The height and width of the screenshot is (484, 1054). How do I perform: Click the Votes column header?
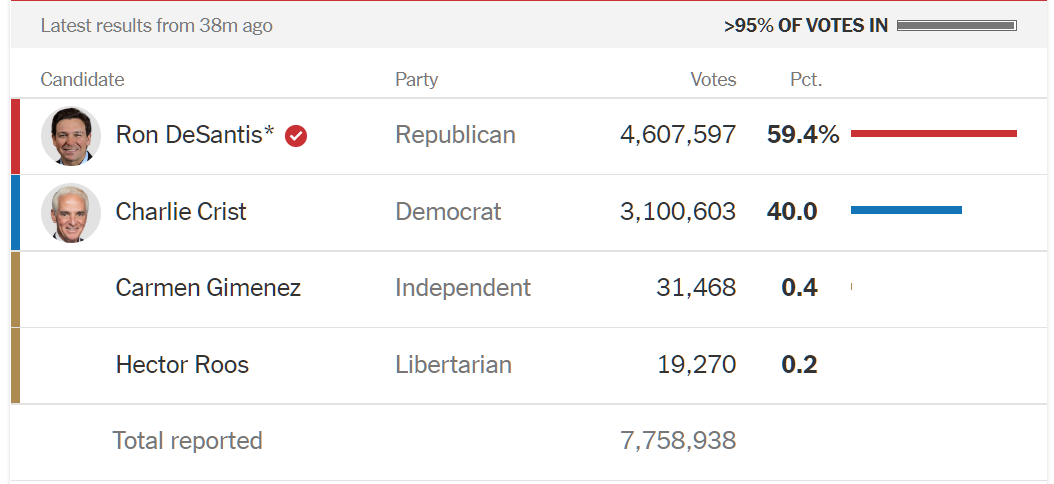tap(713, 79)
